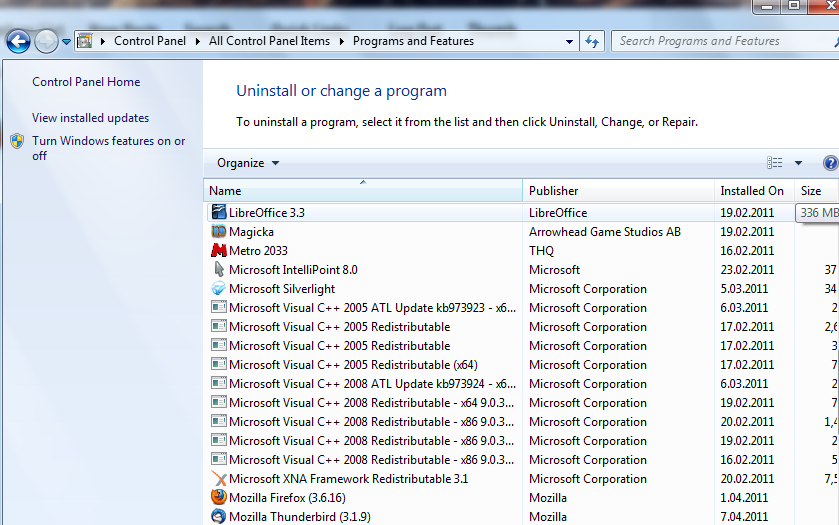Click the THQ publisher cell

[x=541, y=250]
